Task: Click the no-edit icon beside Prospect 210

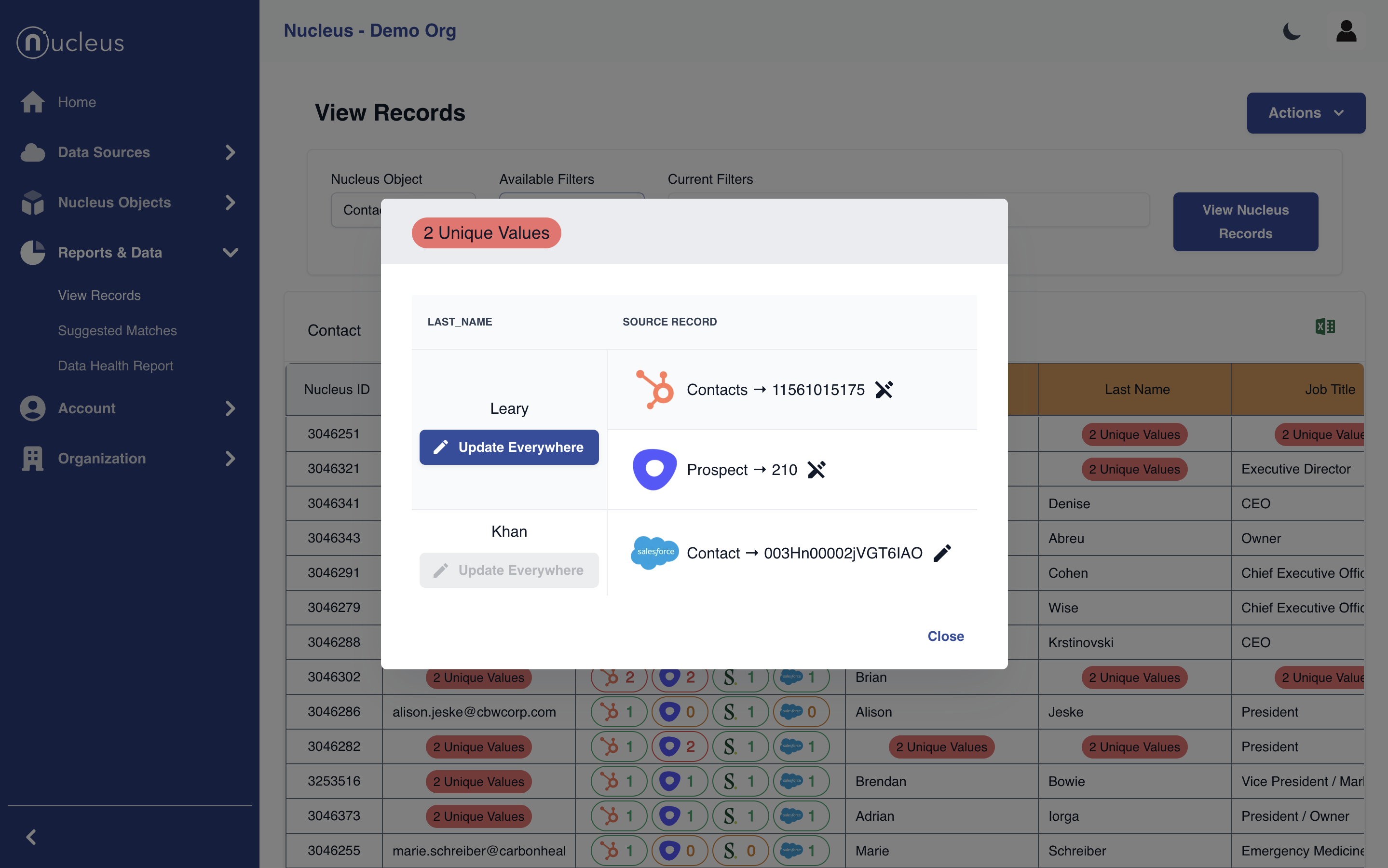Action: point(816,470)
